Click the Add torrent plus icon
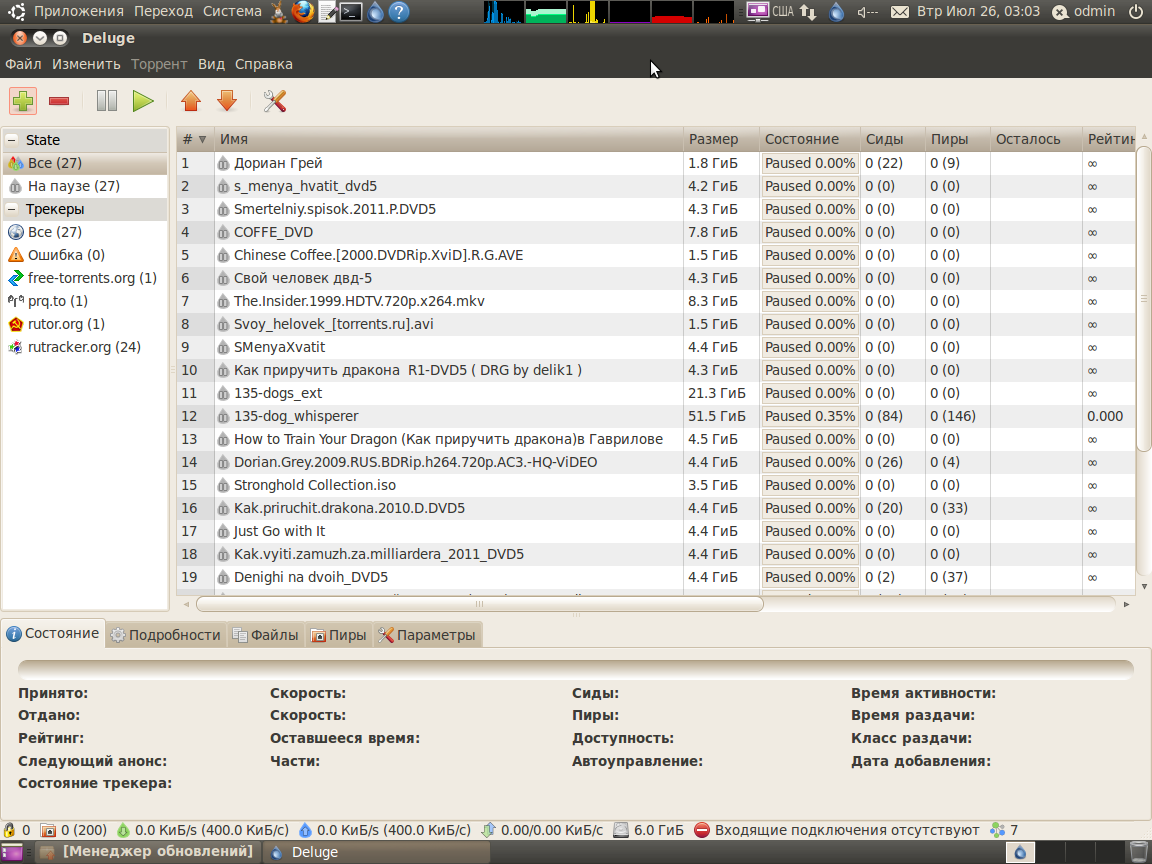This screenshot has height=864, width=1152. pyautogui.click(x=23, y=101)
